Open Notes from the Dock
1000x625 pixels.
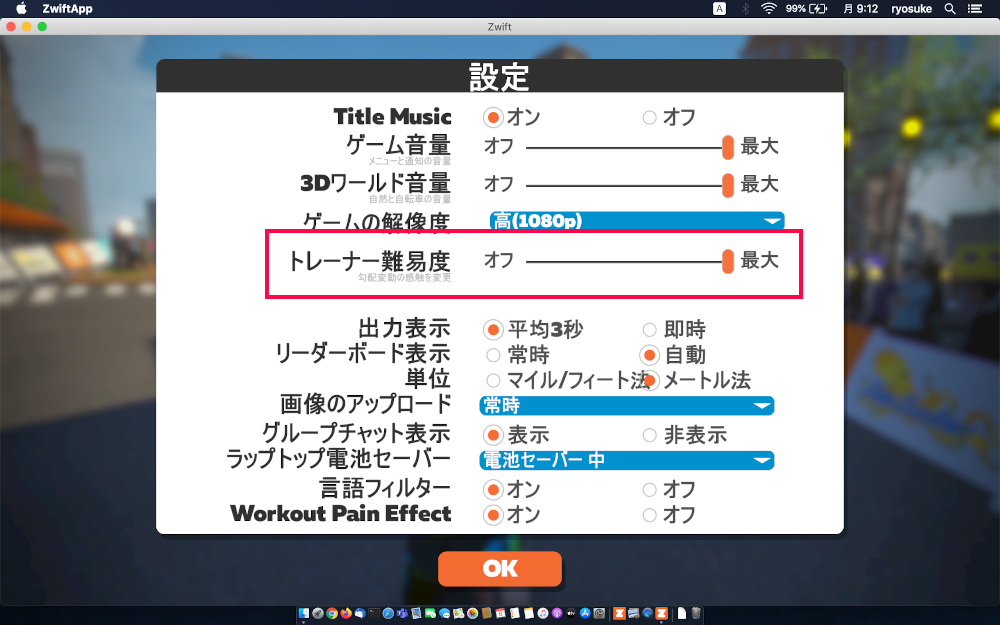(x=528, y=614)
